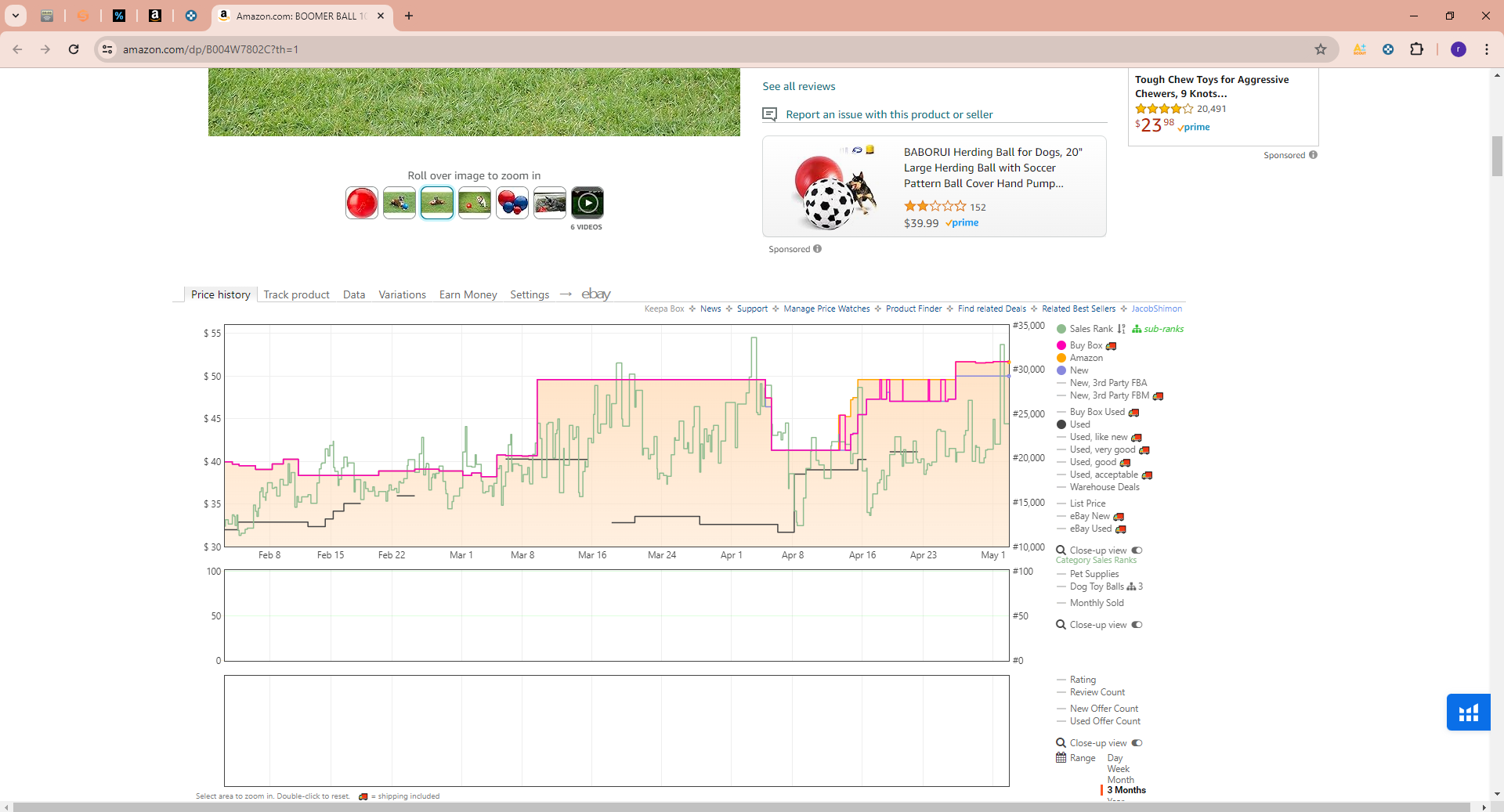Set chart range to Day
Viewport: 1504px width, 812px height.
pos(1115,758)
